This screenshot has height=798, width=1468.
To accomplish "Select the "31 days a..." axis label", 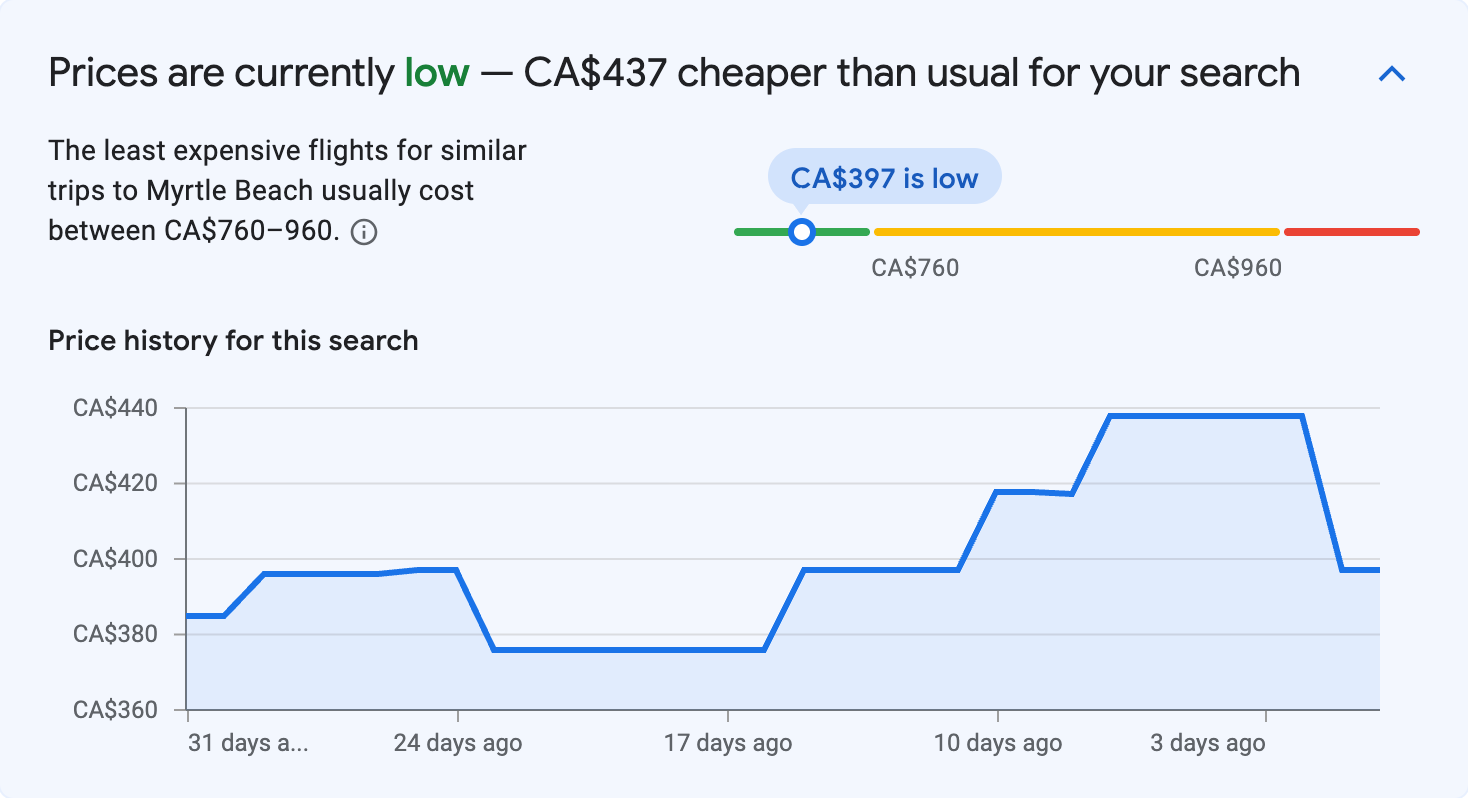I will click(x=250, y=743).
